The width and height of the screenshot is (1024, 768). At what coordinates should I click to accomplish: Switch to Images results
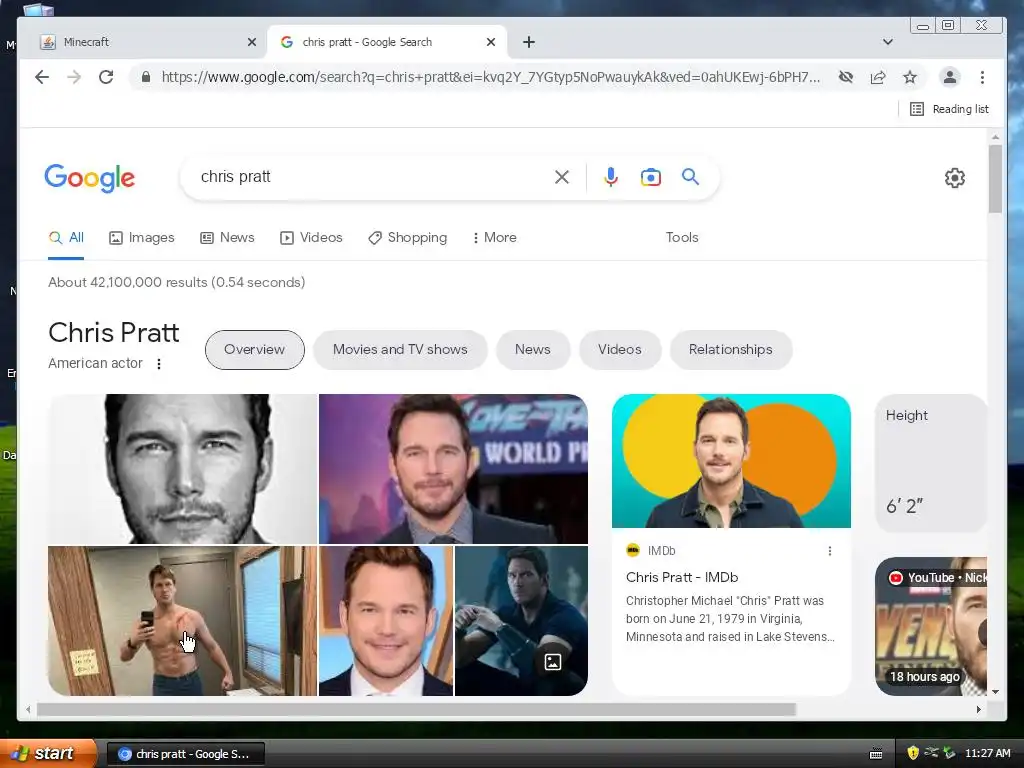click(x=142, y=238)
